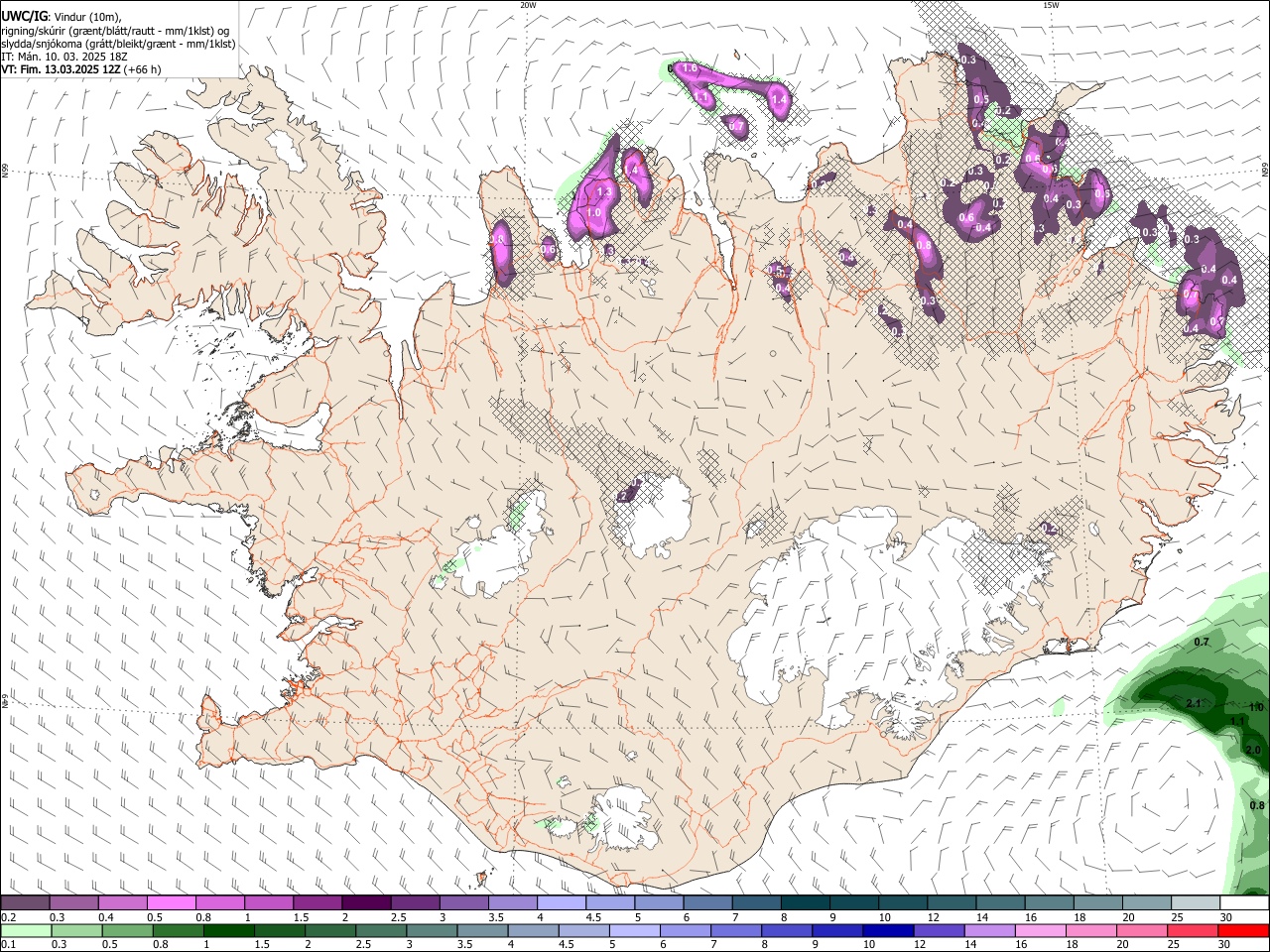
Task: Click the 3.5 grey-blue swatch, bottom legend row
Action: [x=482, y=931]
